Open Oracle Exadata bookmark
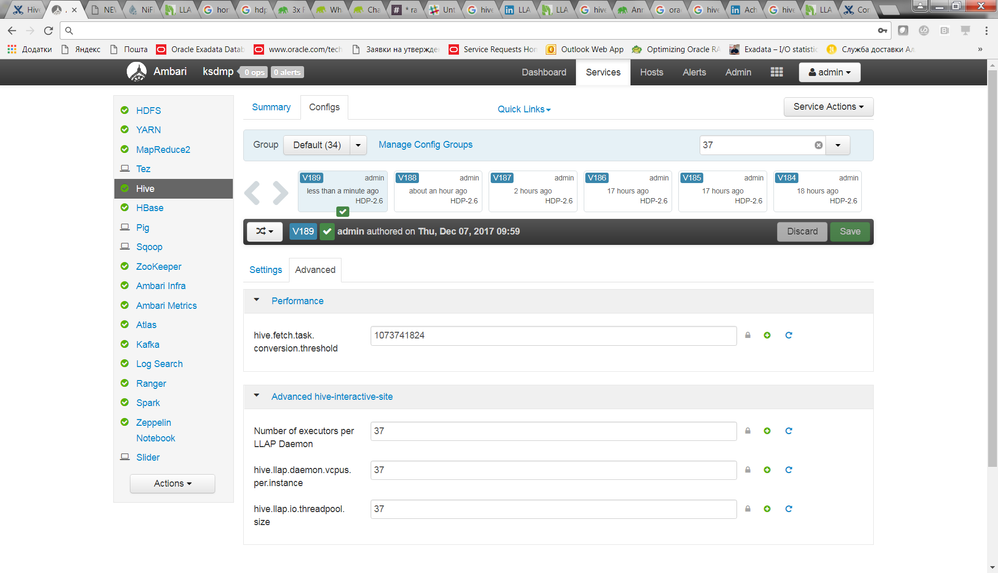This screenshot has width=998, height=573. tap(200, 49)
